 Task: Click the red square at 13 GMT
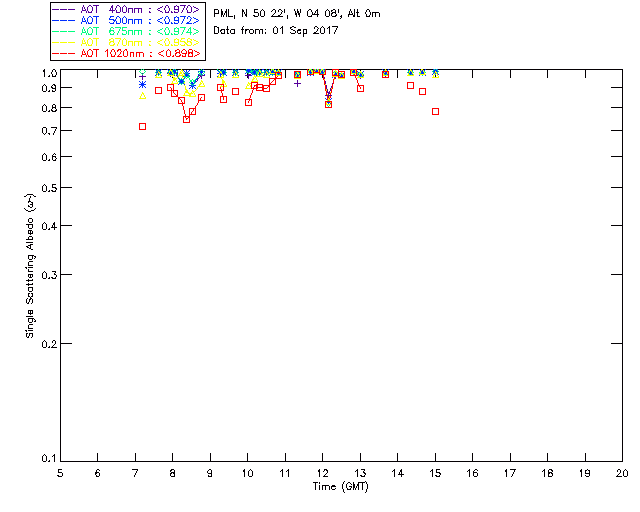coord(360,88)
